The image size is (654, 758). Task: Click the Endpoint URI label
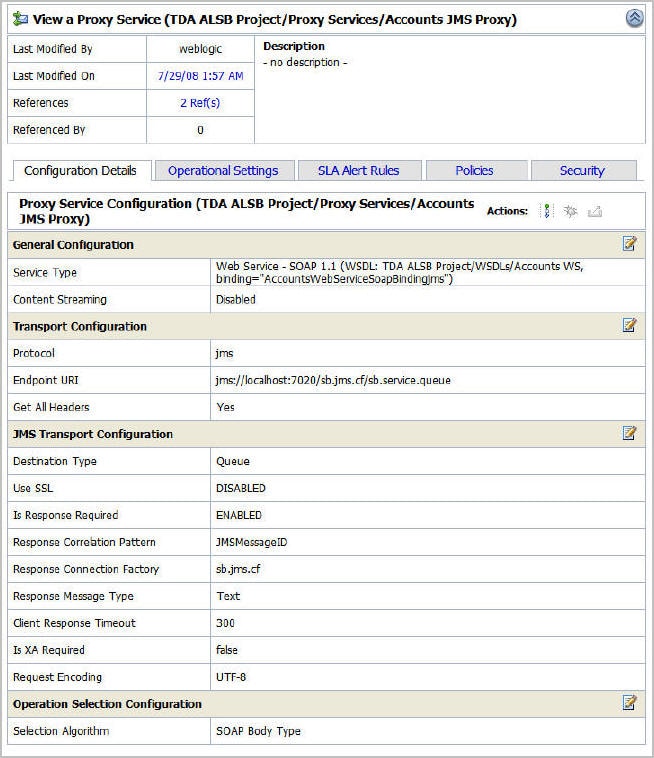(46, 380)
